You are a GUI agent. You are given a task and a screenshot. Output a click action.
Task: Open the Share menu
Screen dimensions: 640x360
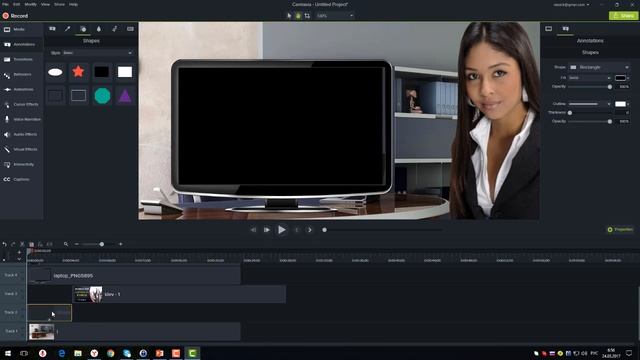60,4
